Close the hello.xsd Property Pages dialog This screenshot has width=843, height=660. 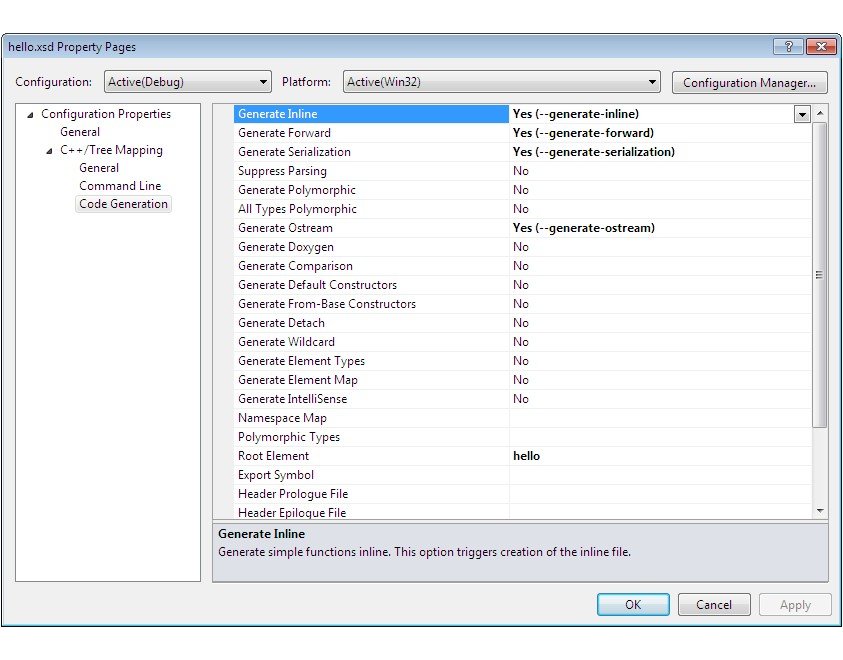click(x=821, y=47)
